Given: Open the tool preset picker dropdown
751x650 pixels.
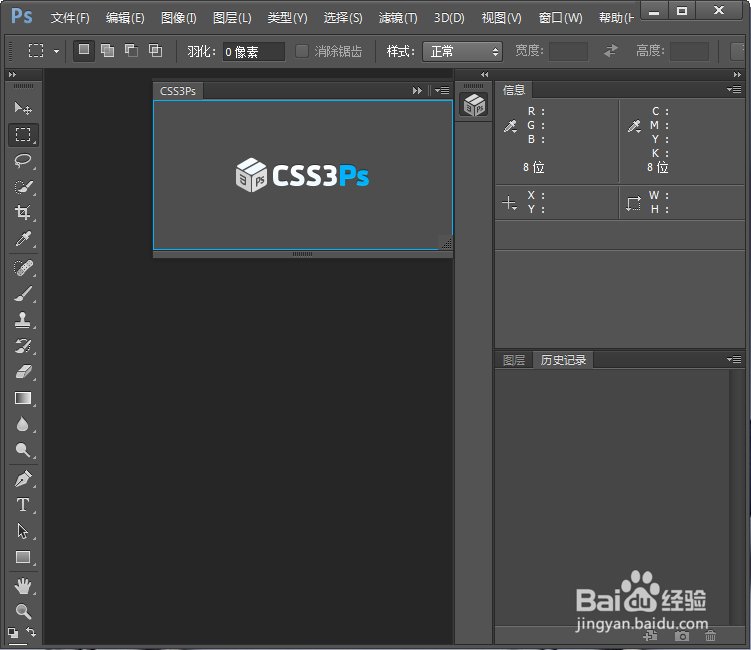Looking at the screenshot, I should [x=57, y=51].
